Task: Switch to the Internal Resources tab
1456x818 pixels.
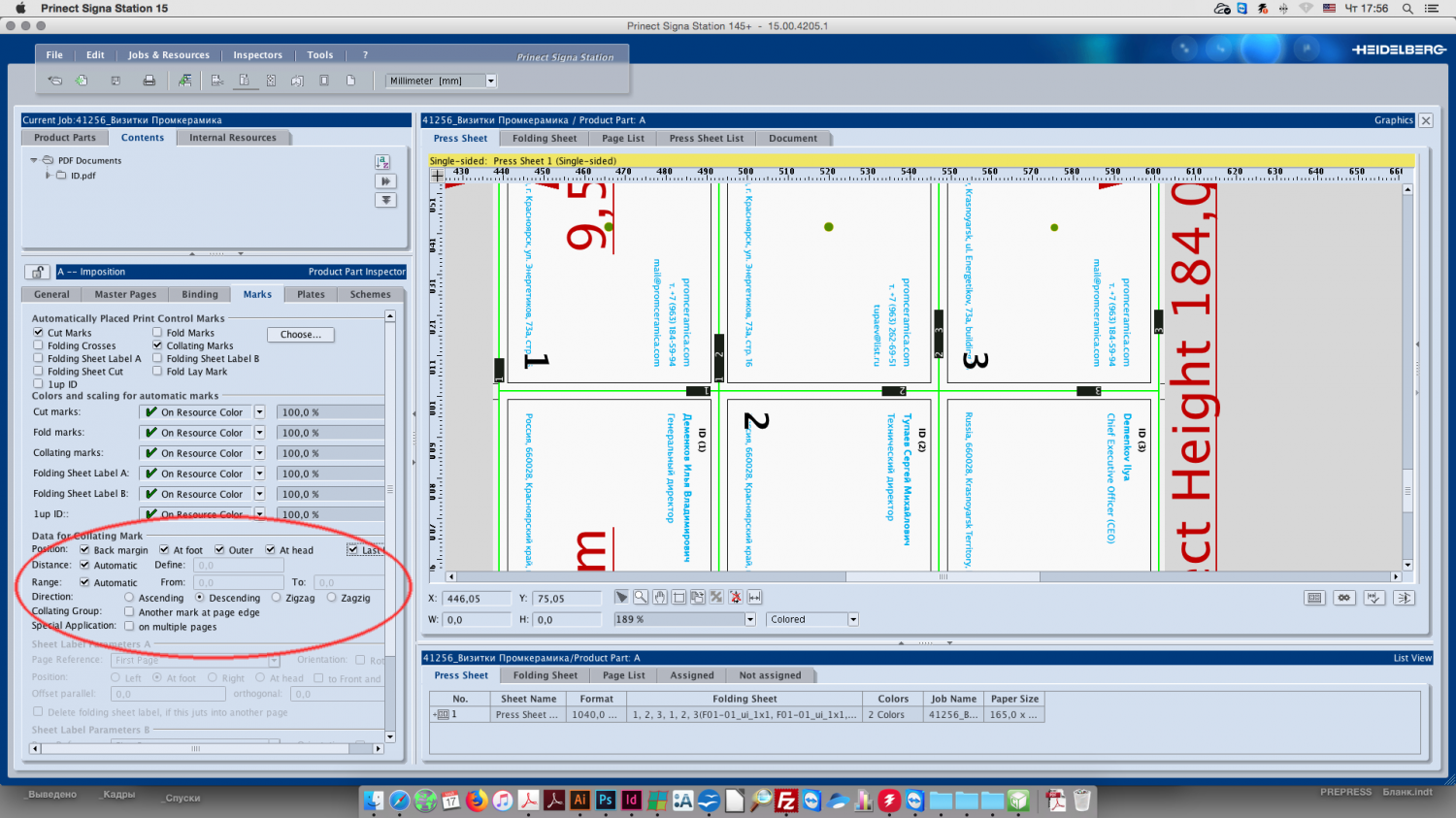Action: point(233,138)
